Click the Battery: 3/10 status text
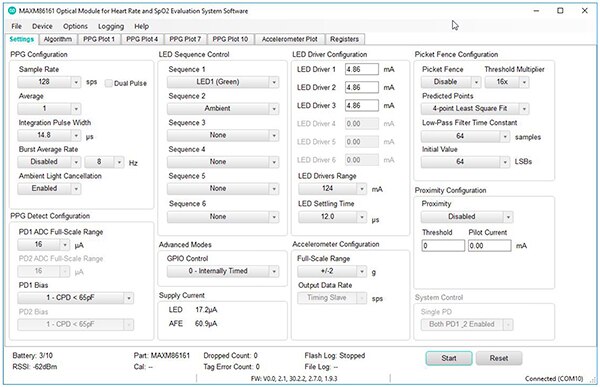Image resolution: width=600 pixels, height=387 pixels. click(x=33, y=356)
